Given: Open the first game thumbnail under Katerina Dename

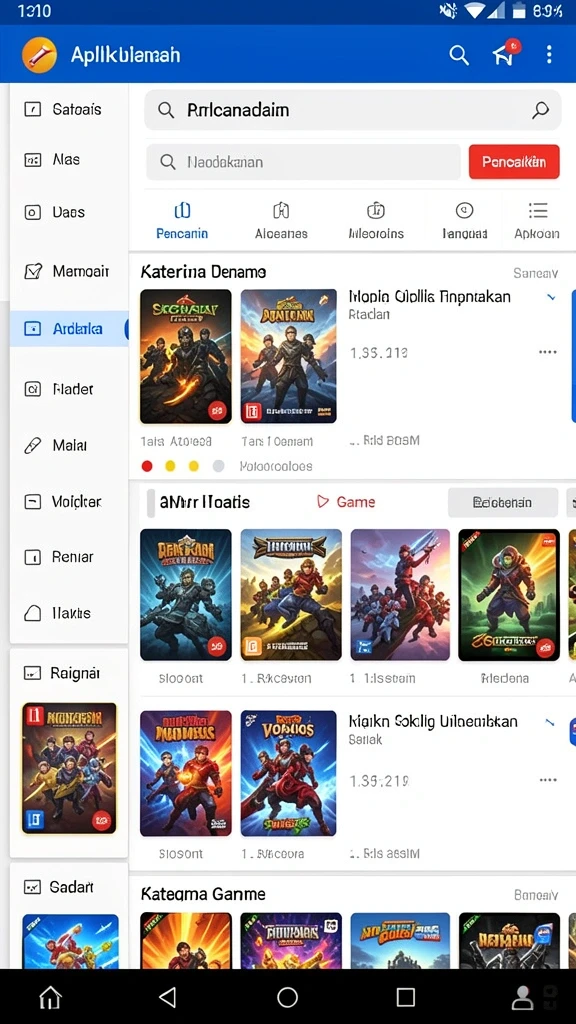Looking at the screenshot, I should point(185,357).
